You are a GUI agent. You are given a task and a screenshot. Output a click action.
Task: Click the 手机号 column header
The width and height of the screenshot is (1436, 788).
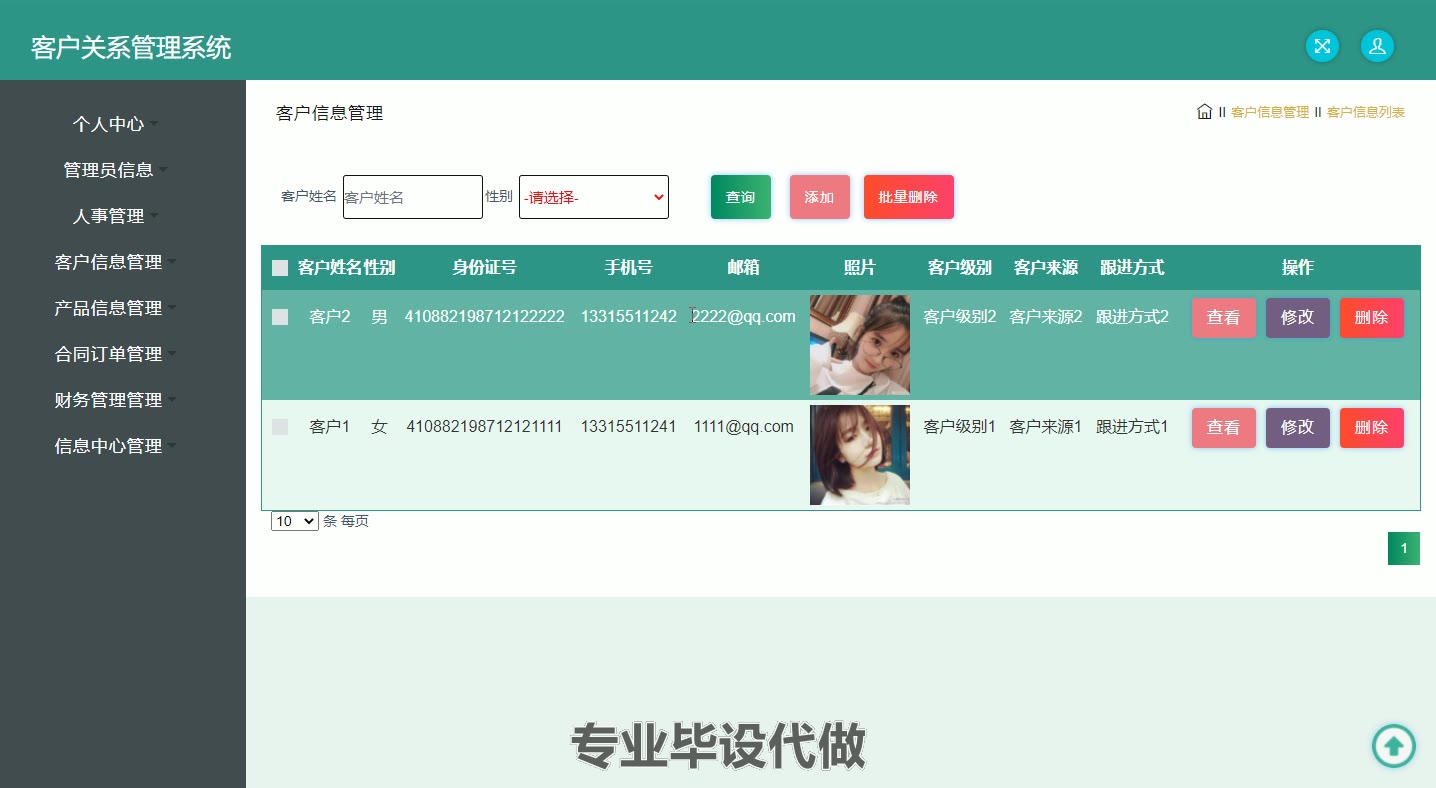click(x=629, y=267)
